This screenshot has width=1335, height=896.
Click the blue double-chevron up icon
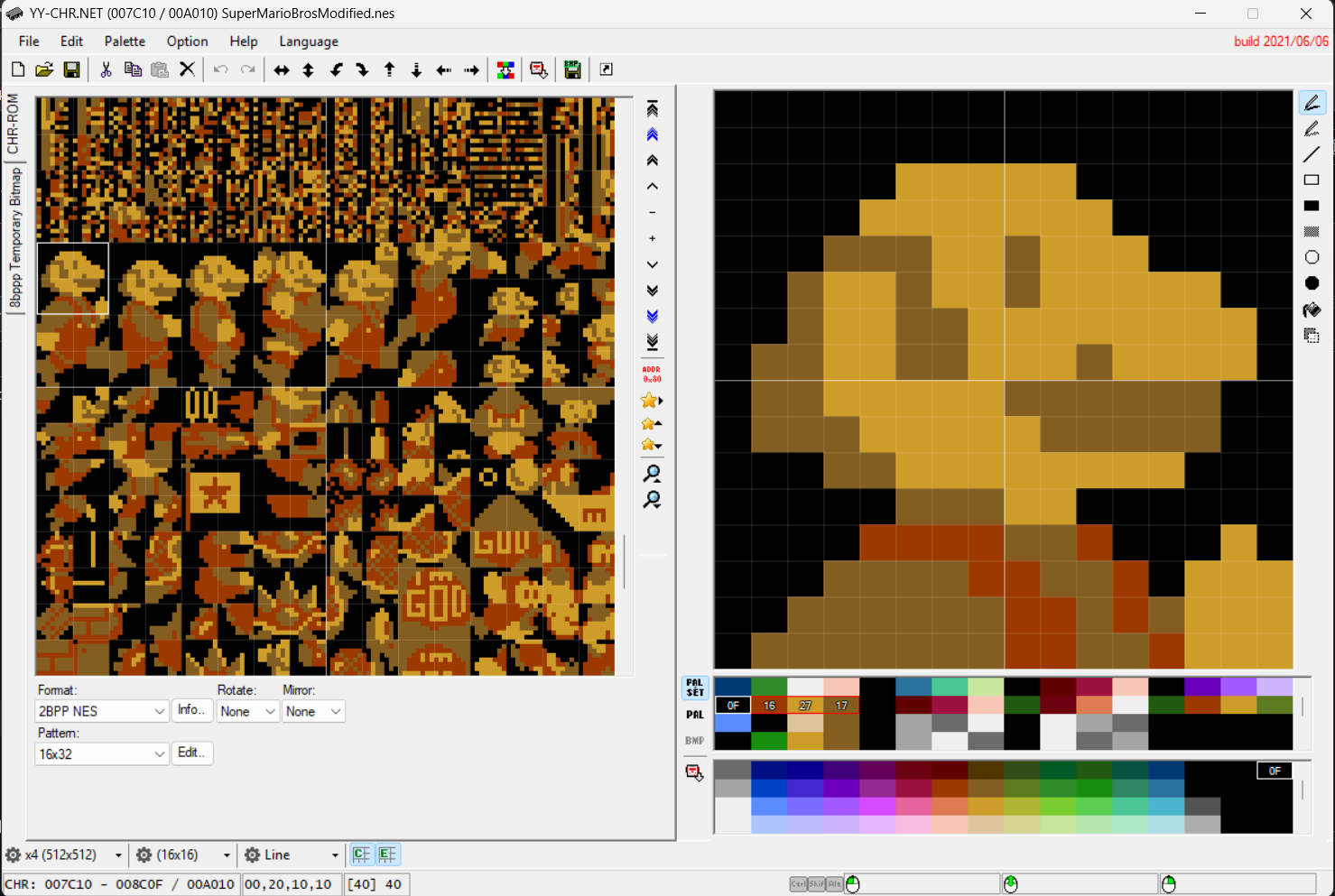pos(653,134)
